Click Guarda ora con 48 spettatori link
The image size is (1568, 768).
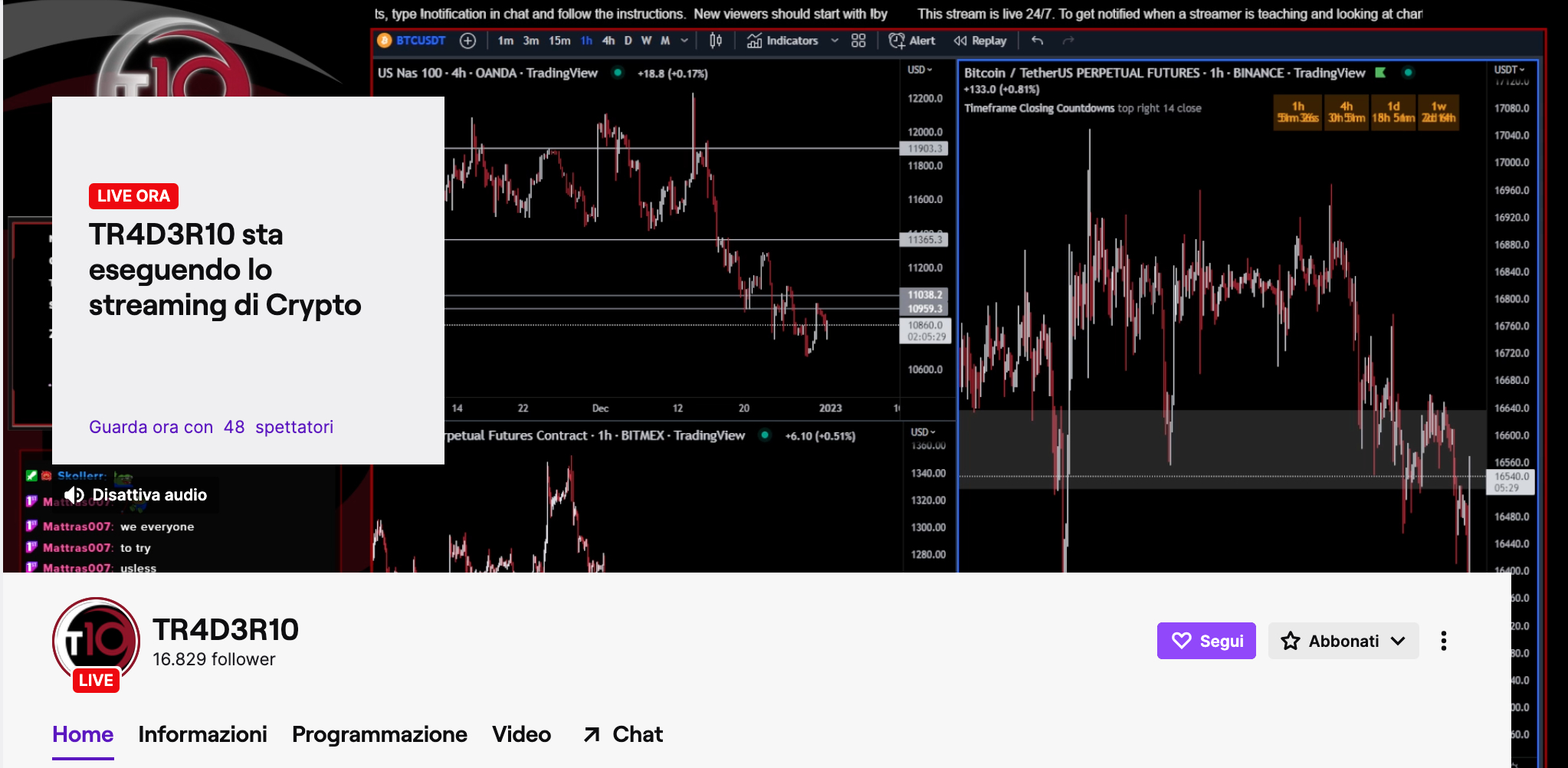tap(211, 427)
